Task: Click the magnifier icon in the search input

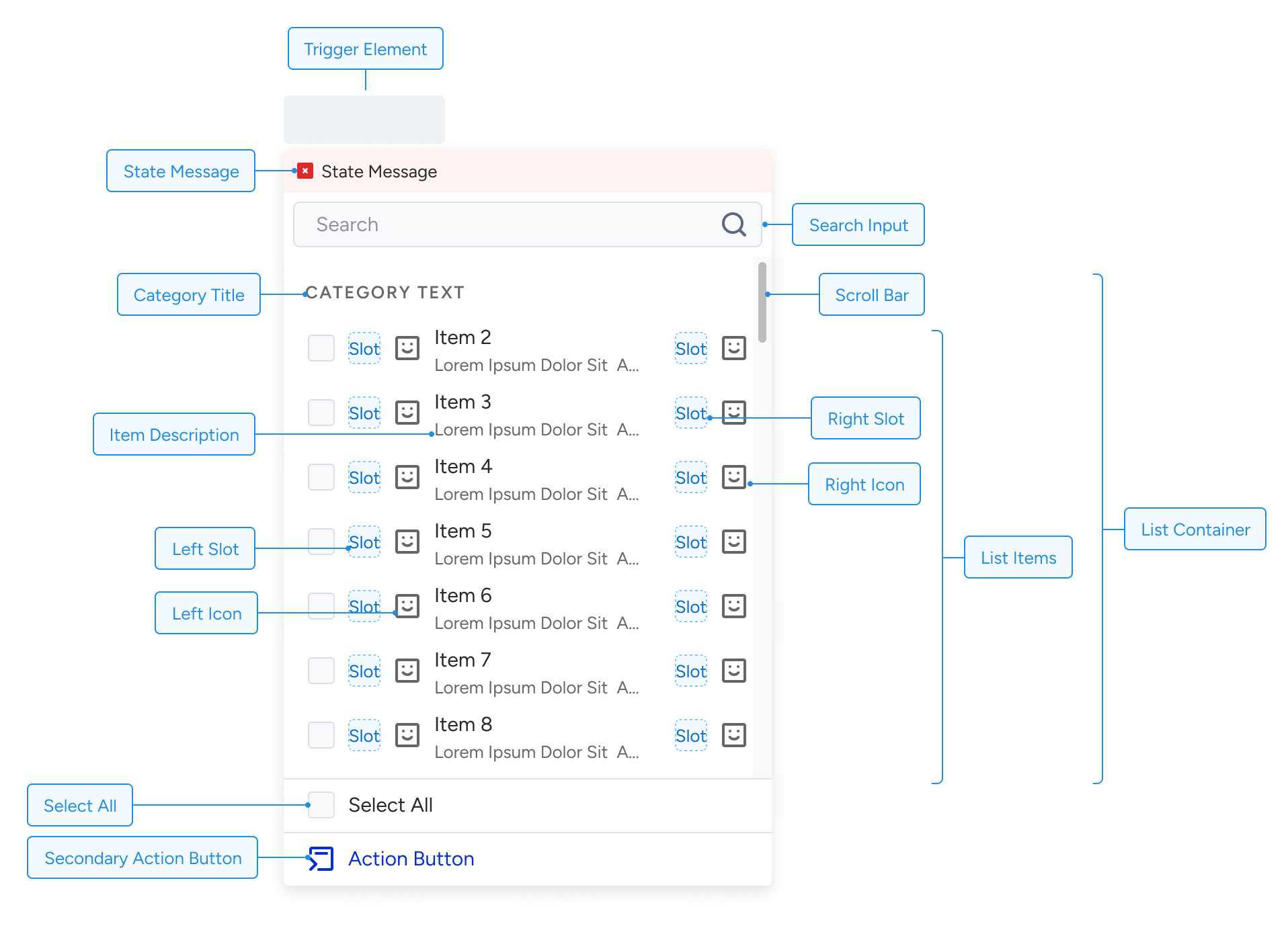Action: (x=733, y=224)
